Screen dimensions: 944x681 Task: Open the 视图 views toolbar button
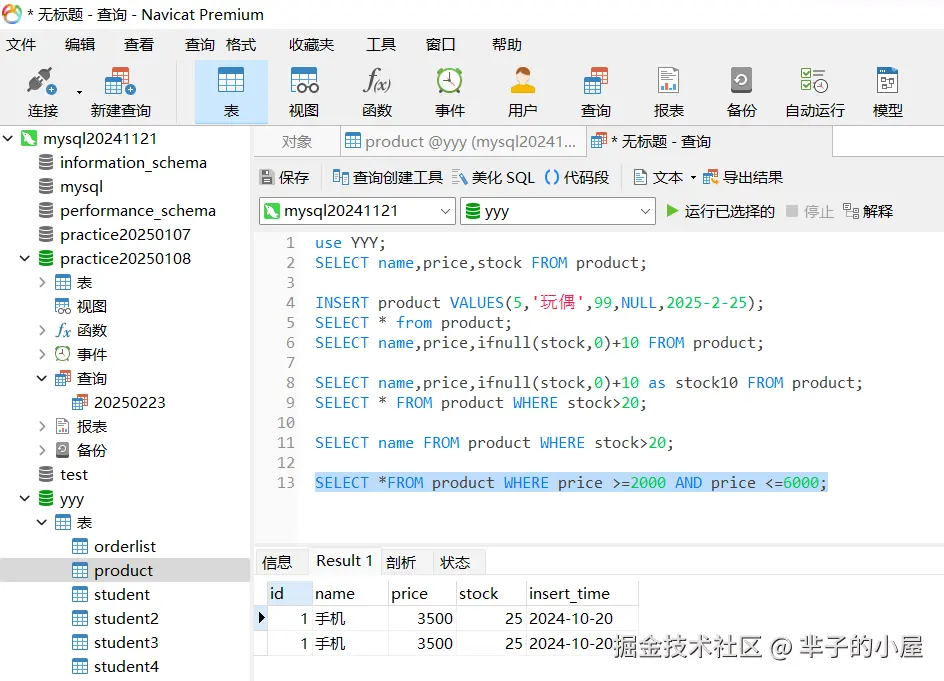(x=304, y=92)
